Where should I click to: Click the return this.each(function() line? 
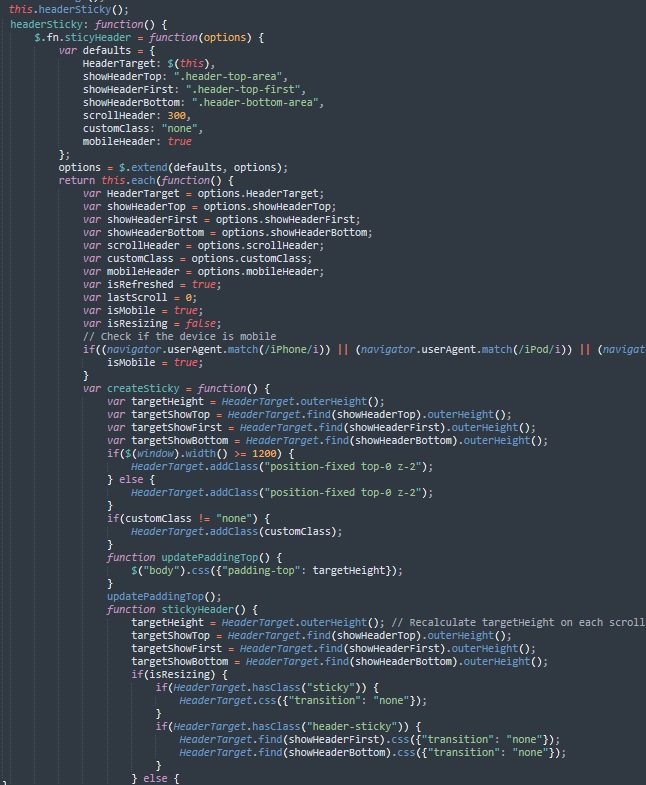pyautogui.click(x=146, y=180)
